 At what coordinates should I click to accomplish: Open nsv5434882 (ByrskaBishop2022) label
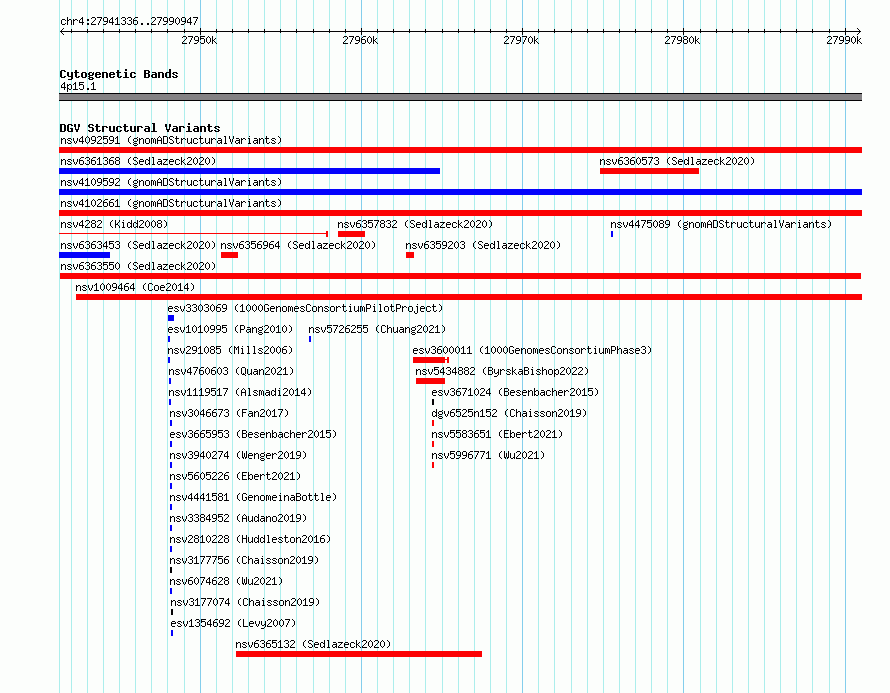(502, 371)
